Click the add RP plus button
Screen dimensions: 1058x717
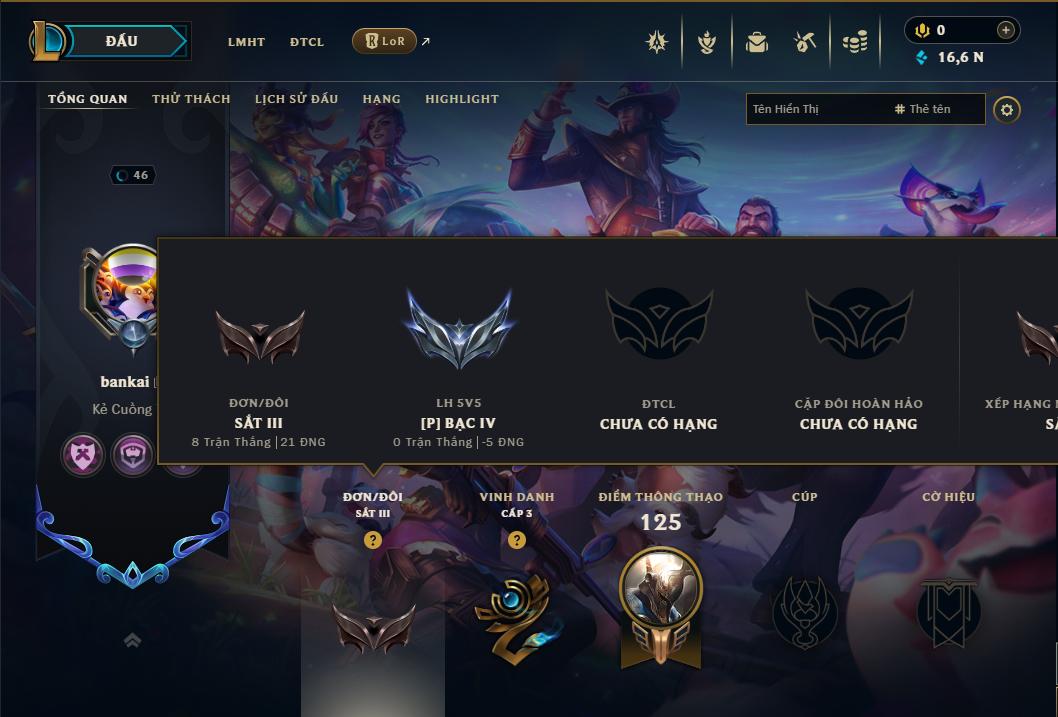click(x=1005, y=30)
